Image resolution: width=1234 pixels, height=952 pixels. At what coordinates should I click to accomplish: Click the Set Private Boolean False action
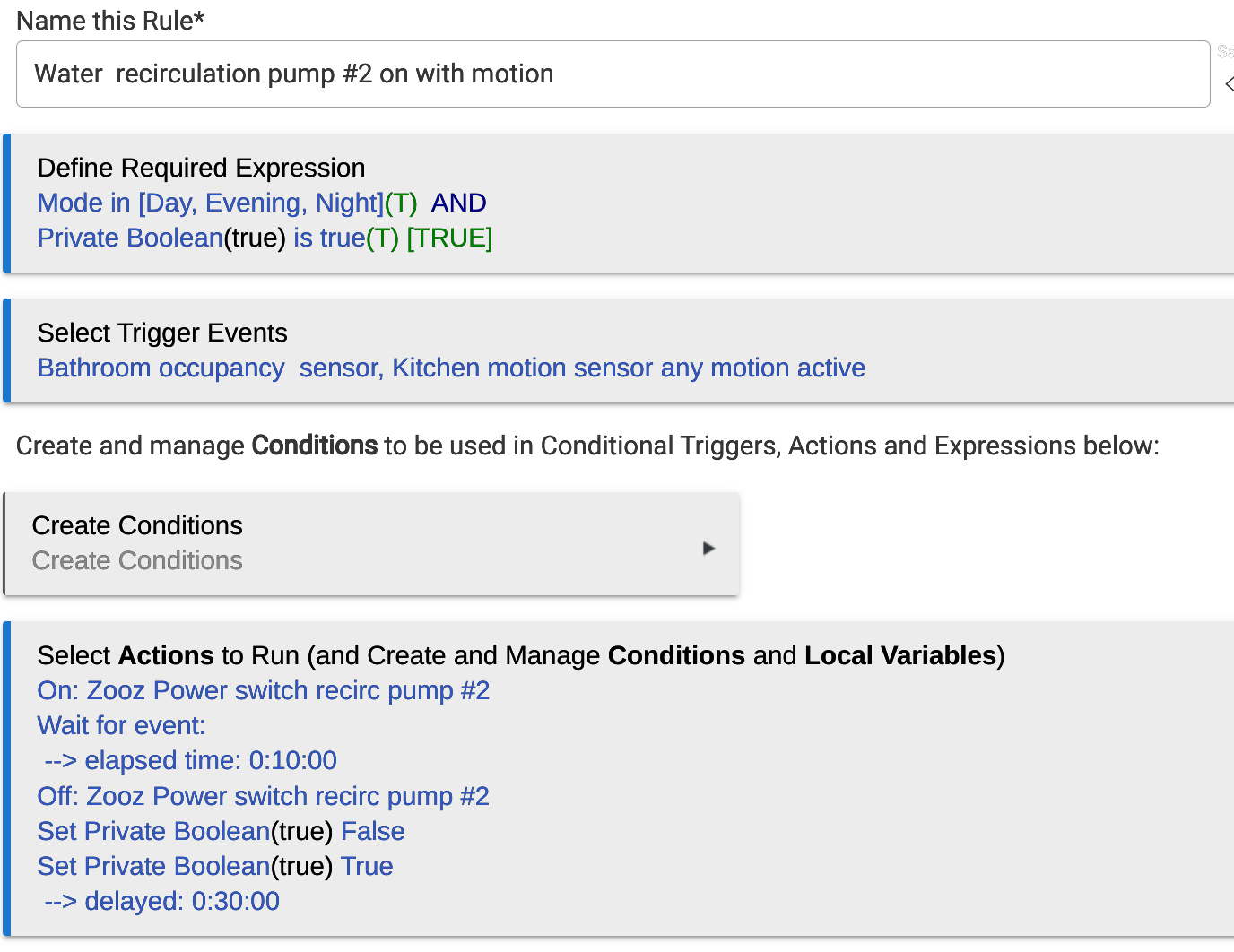click(221, 831)
